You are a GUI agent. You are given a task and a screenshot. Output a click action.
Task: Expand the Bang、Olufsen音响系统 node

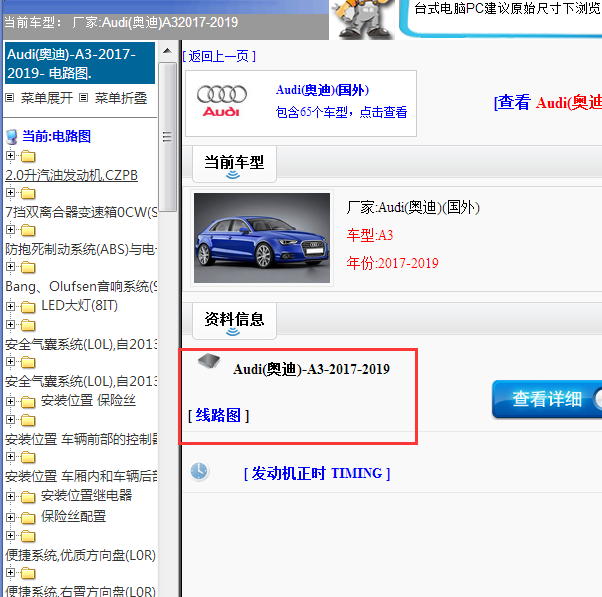coord(10,266)
